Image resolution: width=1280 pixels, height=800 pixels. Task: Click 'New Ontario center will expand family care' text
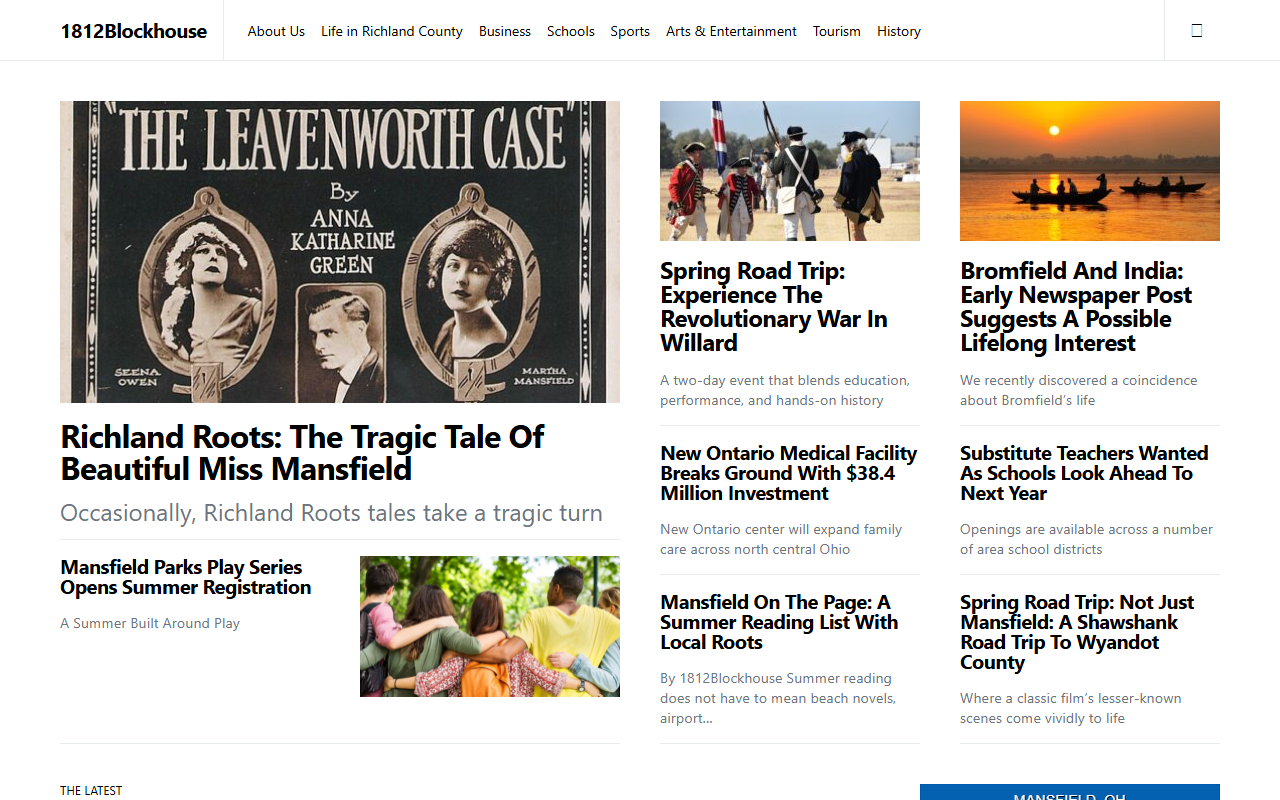coord(781,539)
